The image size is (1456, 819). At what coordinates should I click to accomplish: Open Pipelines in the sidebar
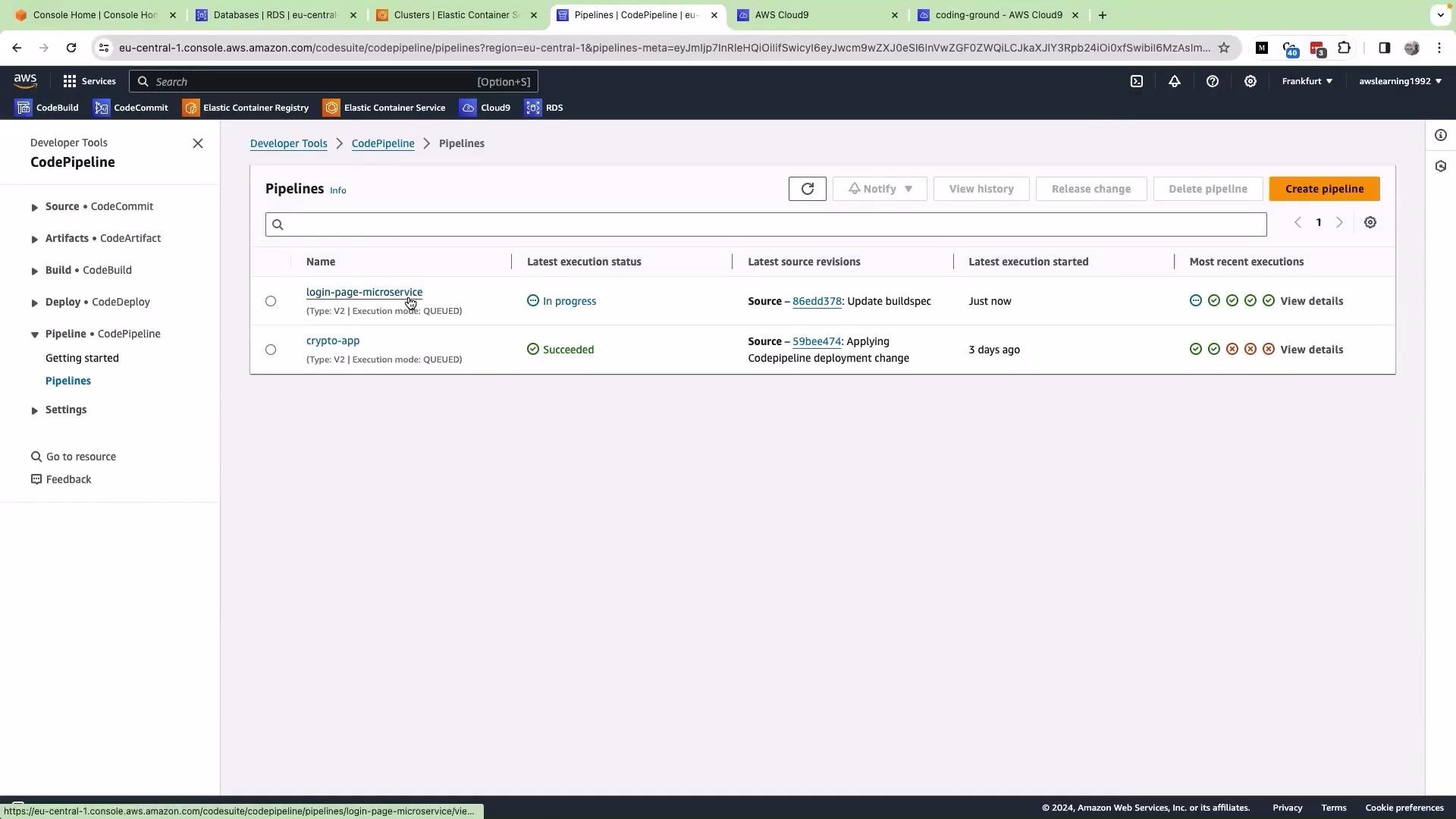point(68,381)
